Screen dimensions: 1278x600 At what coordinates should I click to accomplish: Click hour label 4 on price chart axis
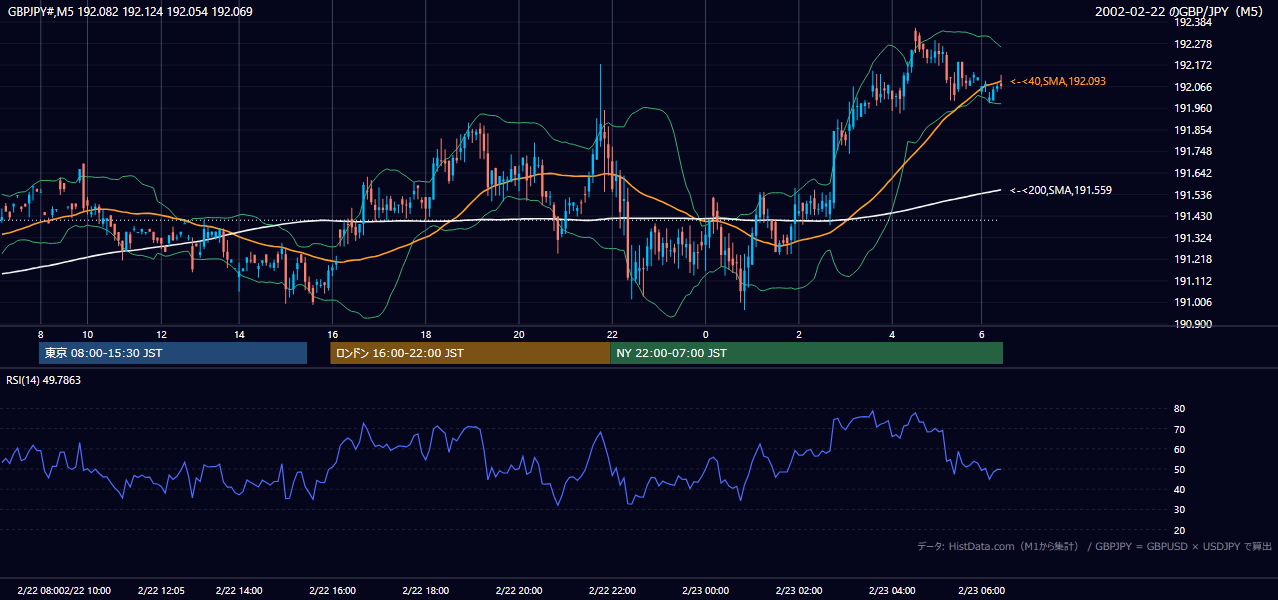point(892,334)
